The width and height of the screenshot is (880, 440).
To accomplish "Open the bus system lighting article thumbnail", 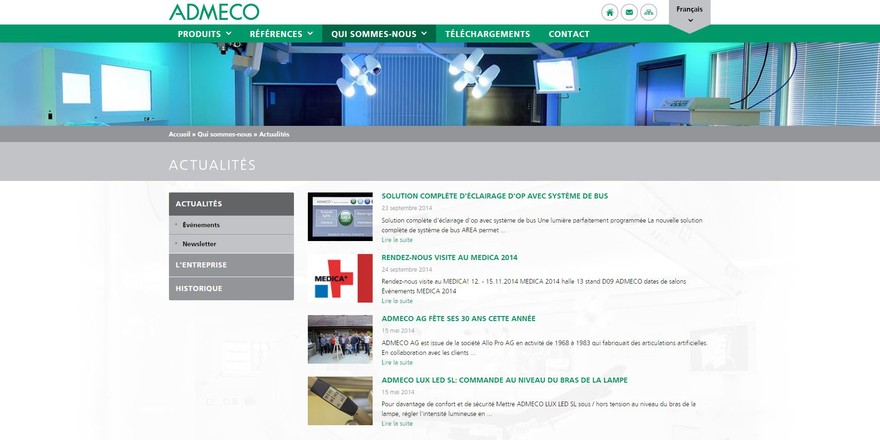I will click(340, 217).
